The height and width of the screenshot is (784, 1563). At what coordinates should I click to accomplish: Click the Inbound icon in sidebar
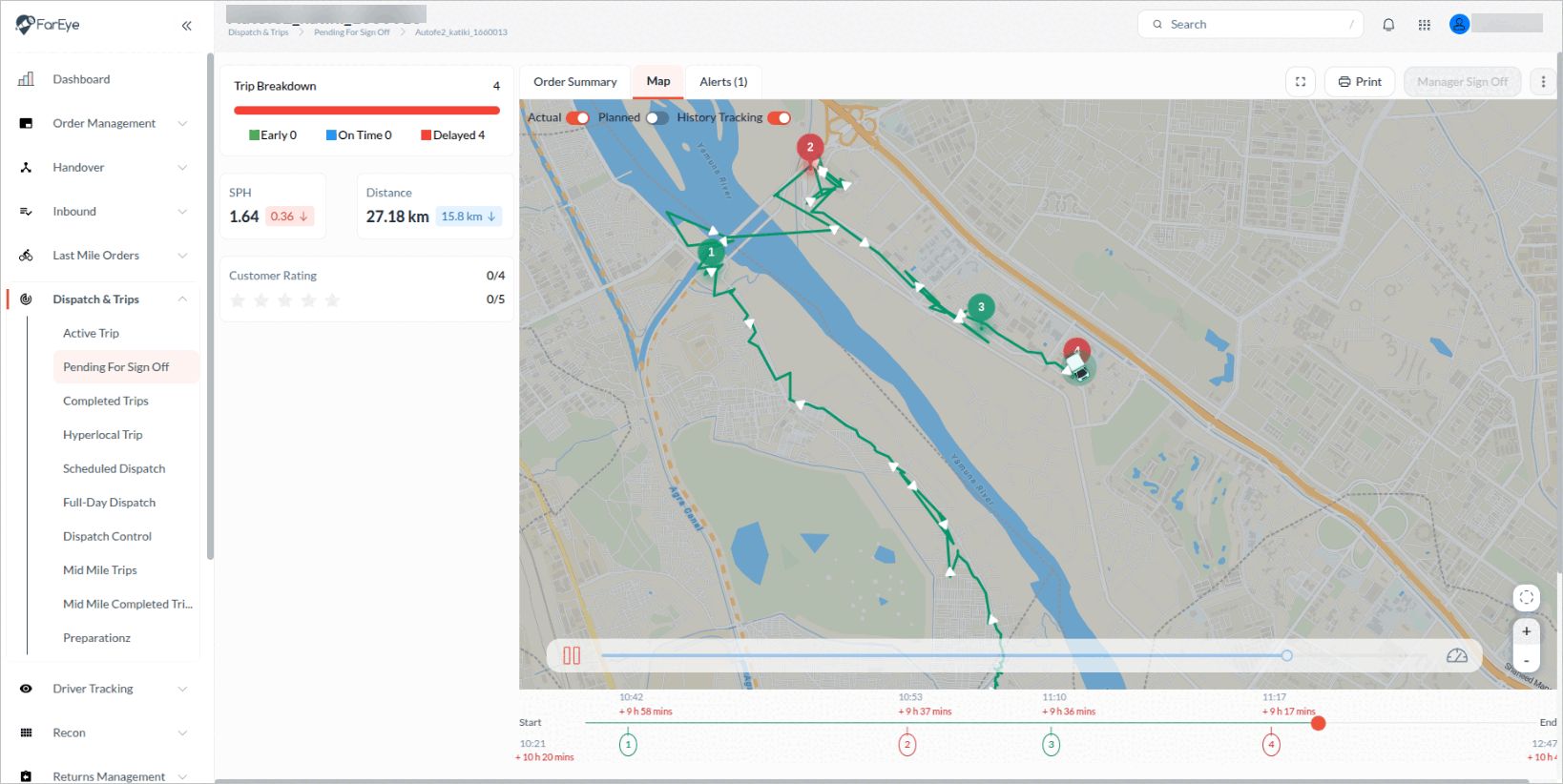tap(26, 212)
